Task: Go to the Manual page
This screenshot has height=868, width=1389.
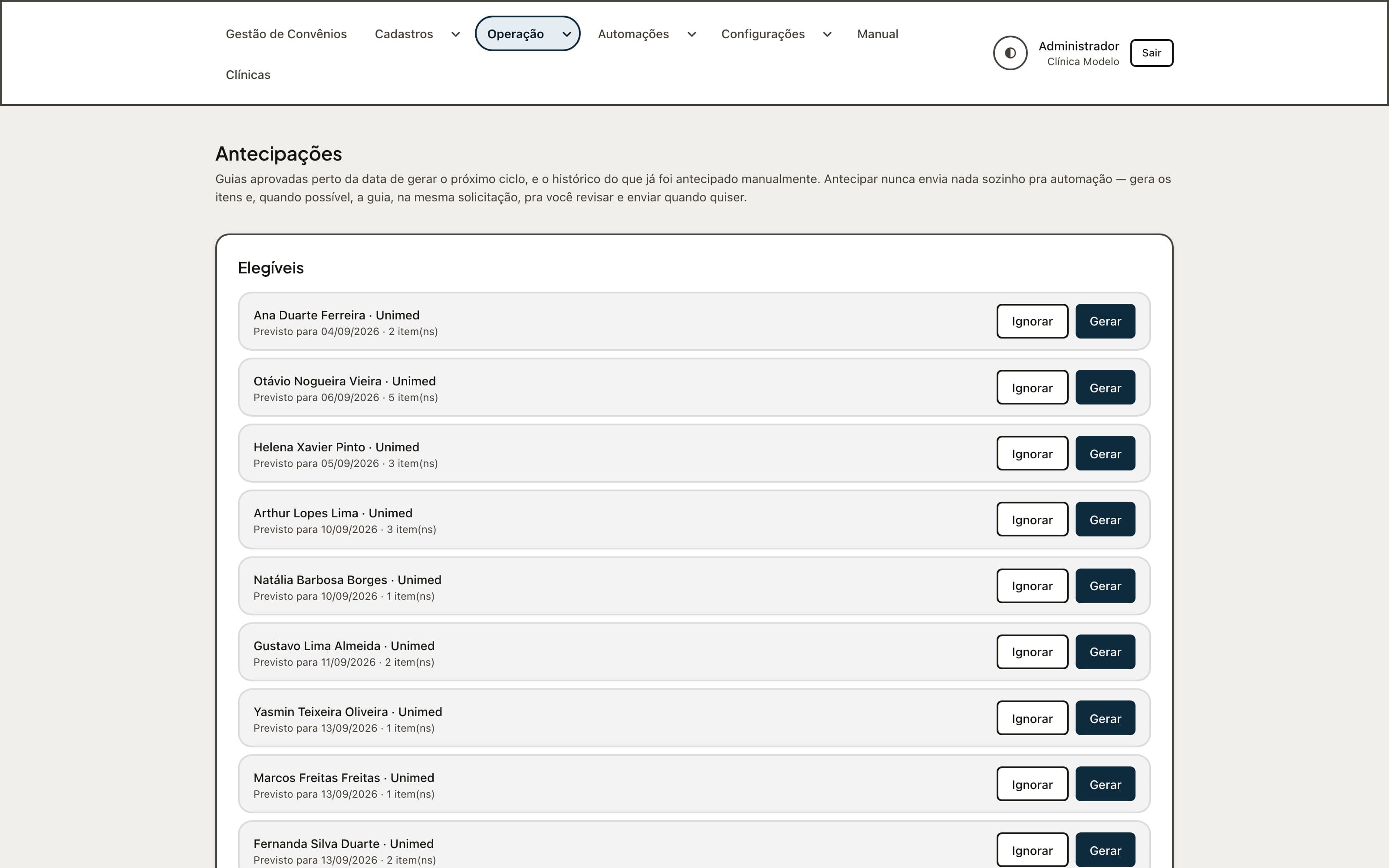Action: pos(878,34)
